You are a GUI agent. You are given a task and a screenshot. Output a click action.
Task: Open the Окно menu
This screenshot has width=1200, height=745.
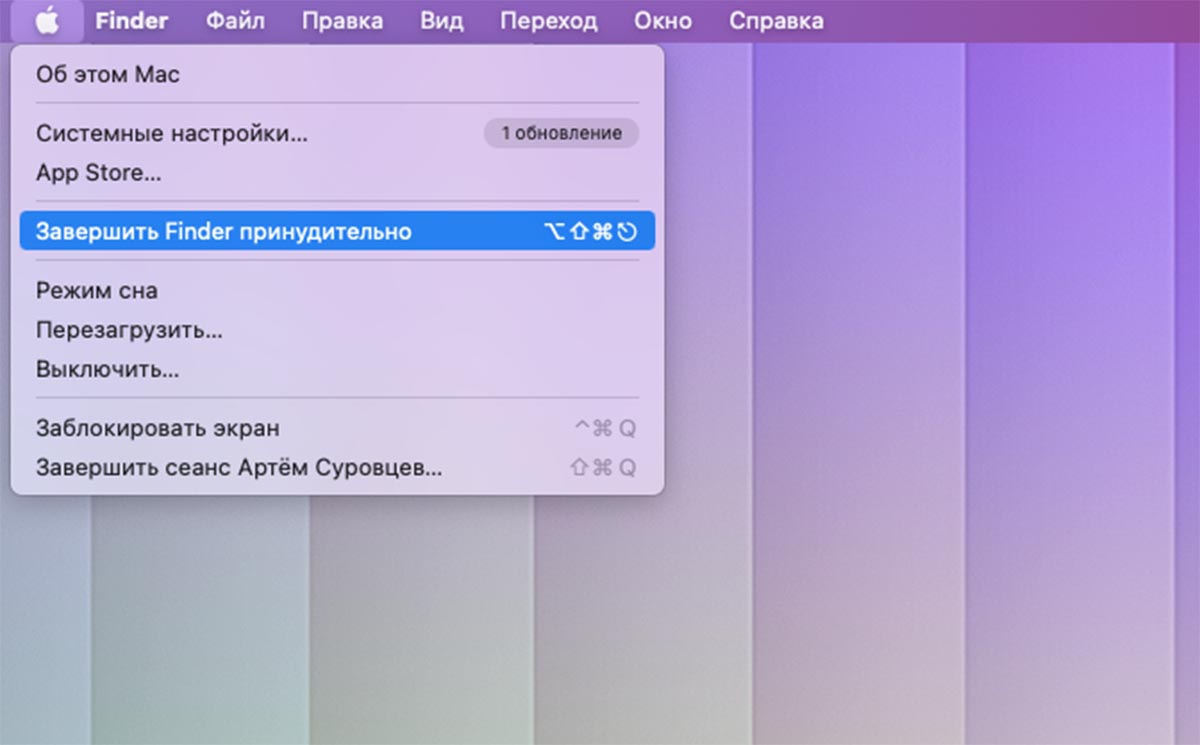coord(663,20)
